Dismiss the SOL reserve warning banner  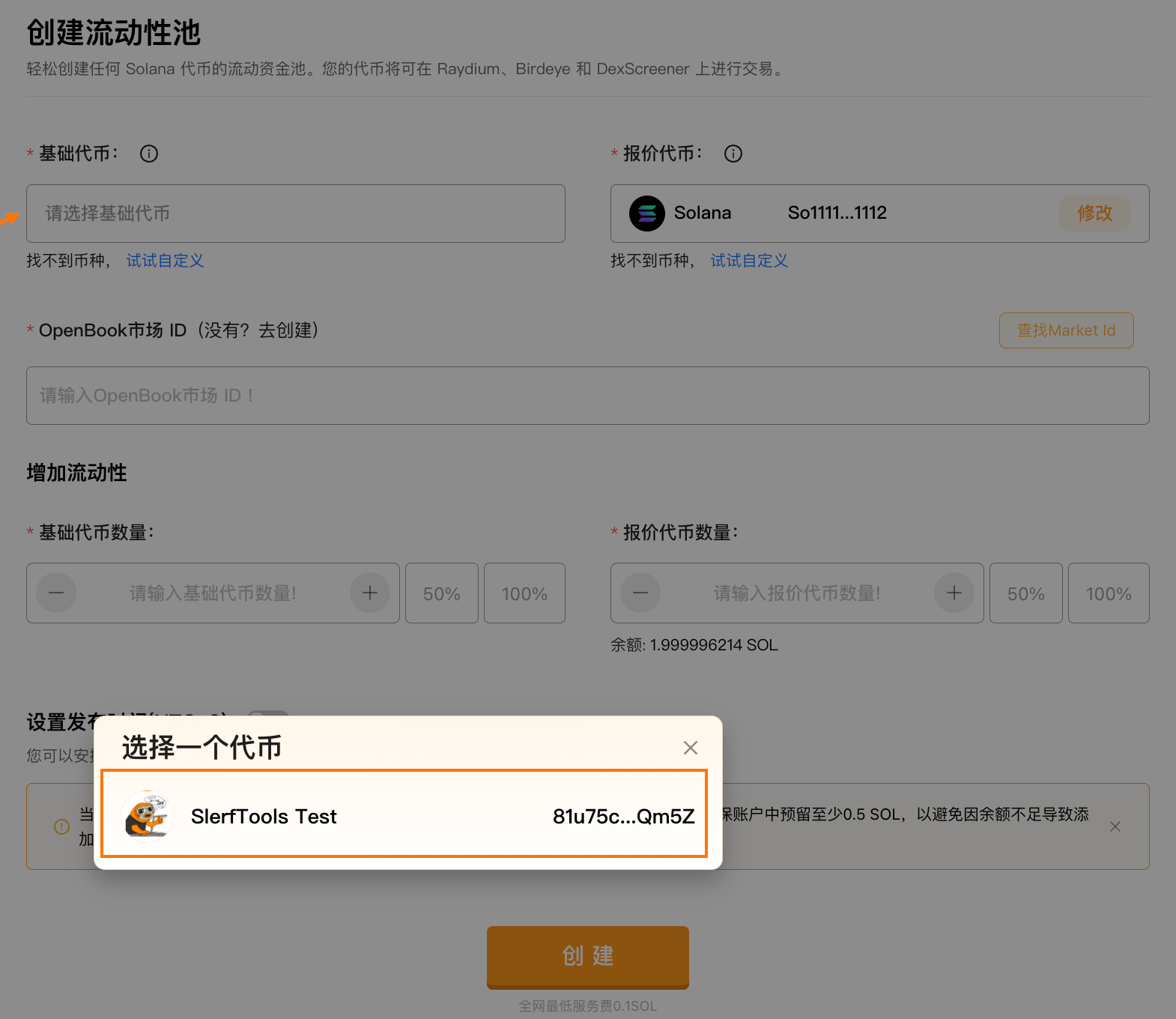(1115, 826)
